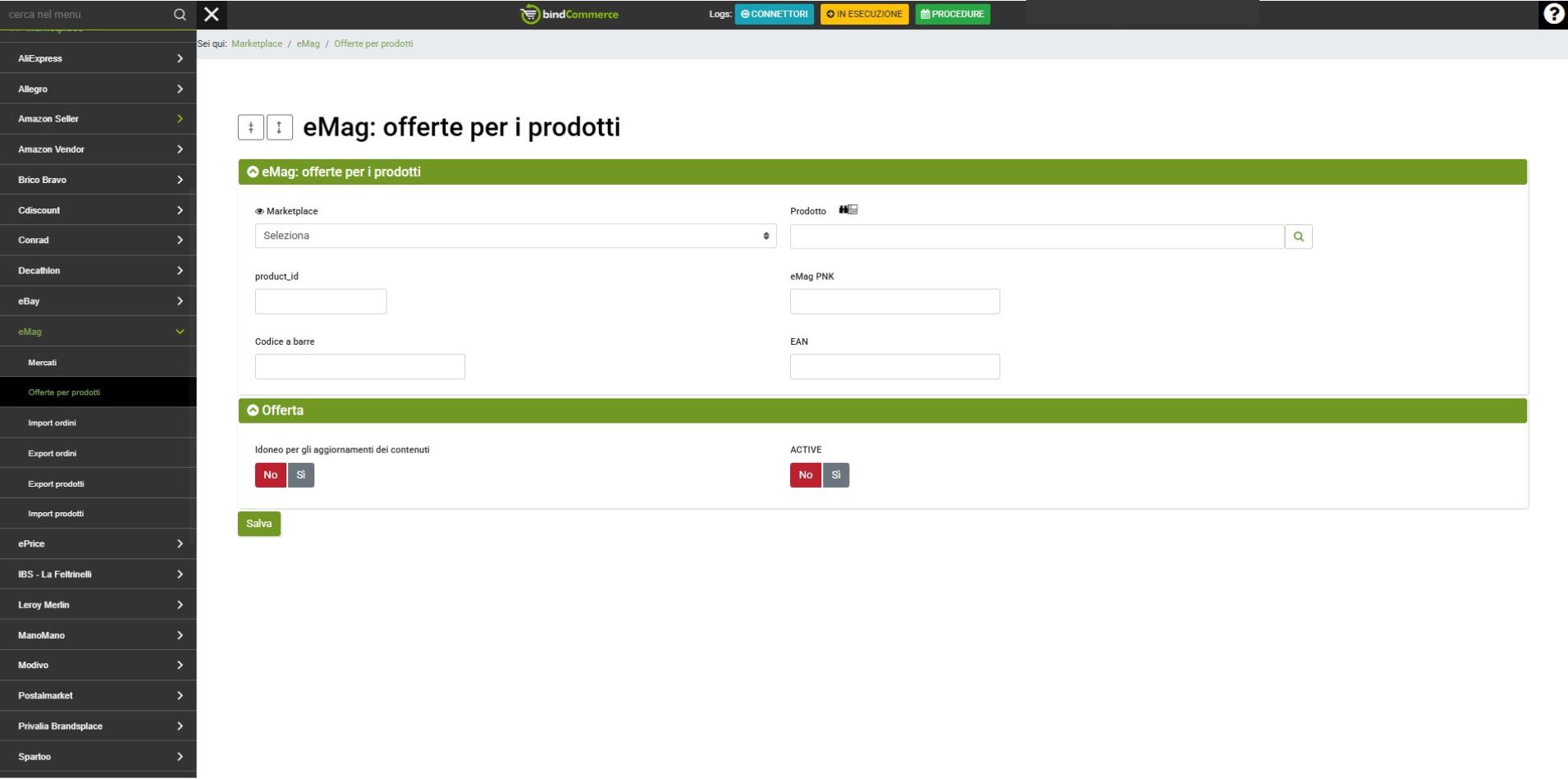Click the collapse all sections icon button
The image size is (1568, 779).
coord(251,127)
